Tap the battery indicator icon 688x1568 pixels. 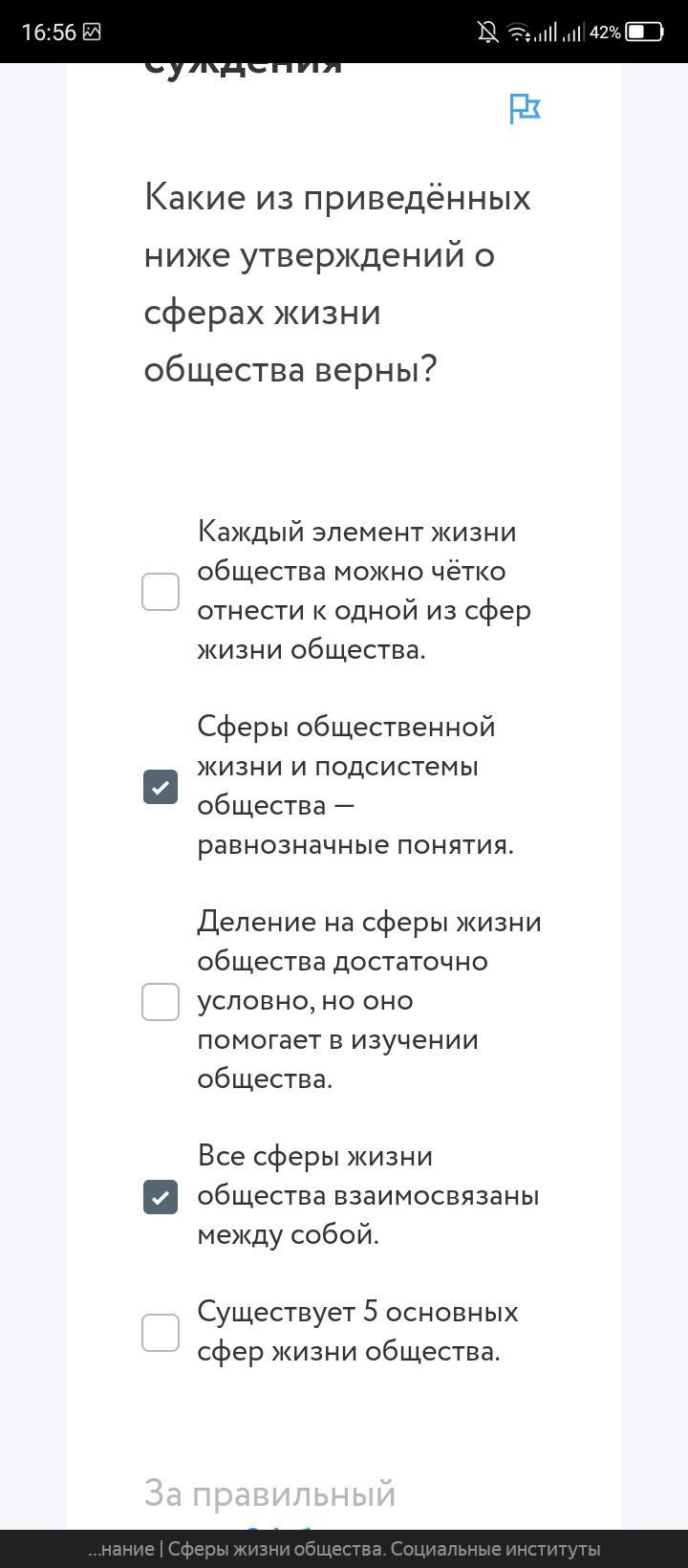tap(645, 32)
